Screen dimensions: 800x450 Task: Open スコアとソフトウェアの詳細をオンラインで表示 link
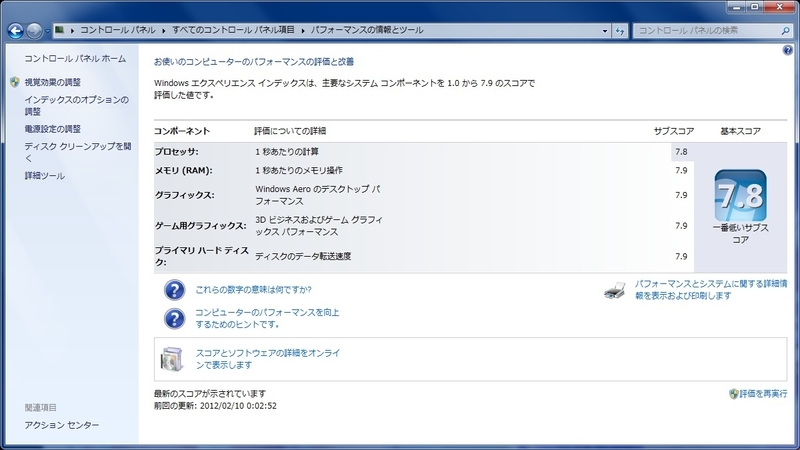(x=268, y=359)
